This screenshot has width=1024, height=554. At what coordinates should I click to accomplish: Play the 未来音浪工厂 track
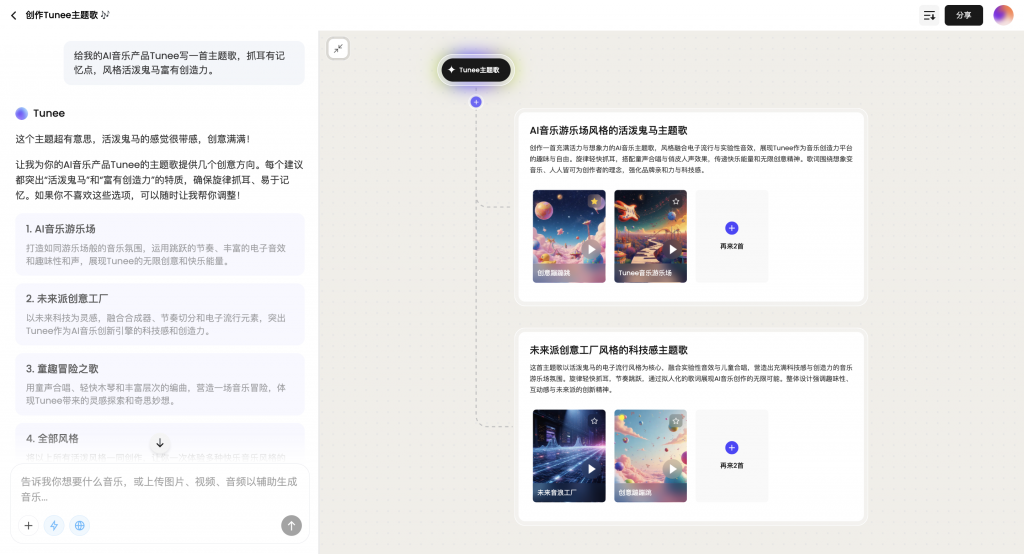(x=592, y=468)
